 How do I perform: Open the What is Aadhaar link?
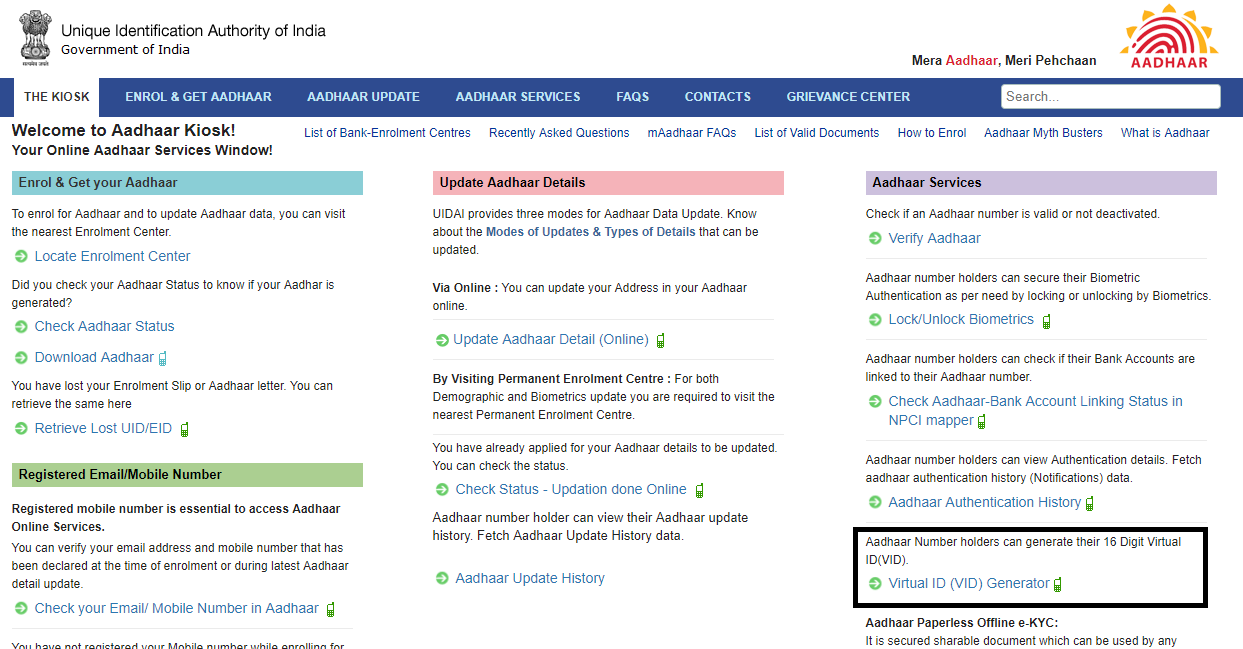1164,132
